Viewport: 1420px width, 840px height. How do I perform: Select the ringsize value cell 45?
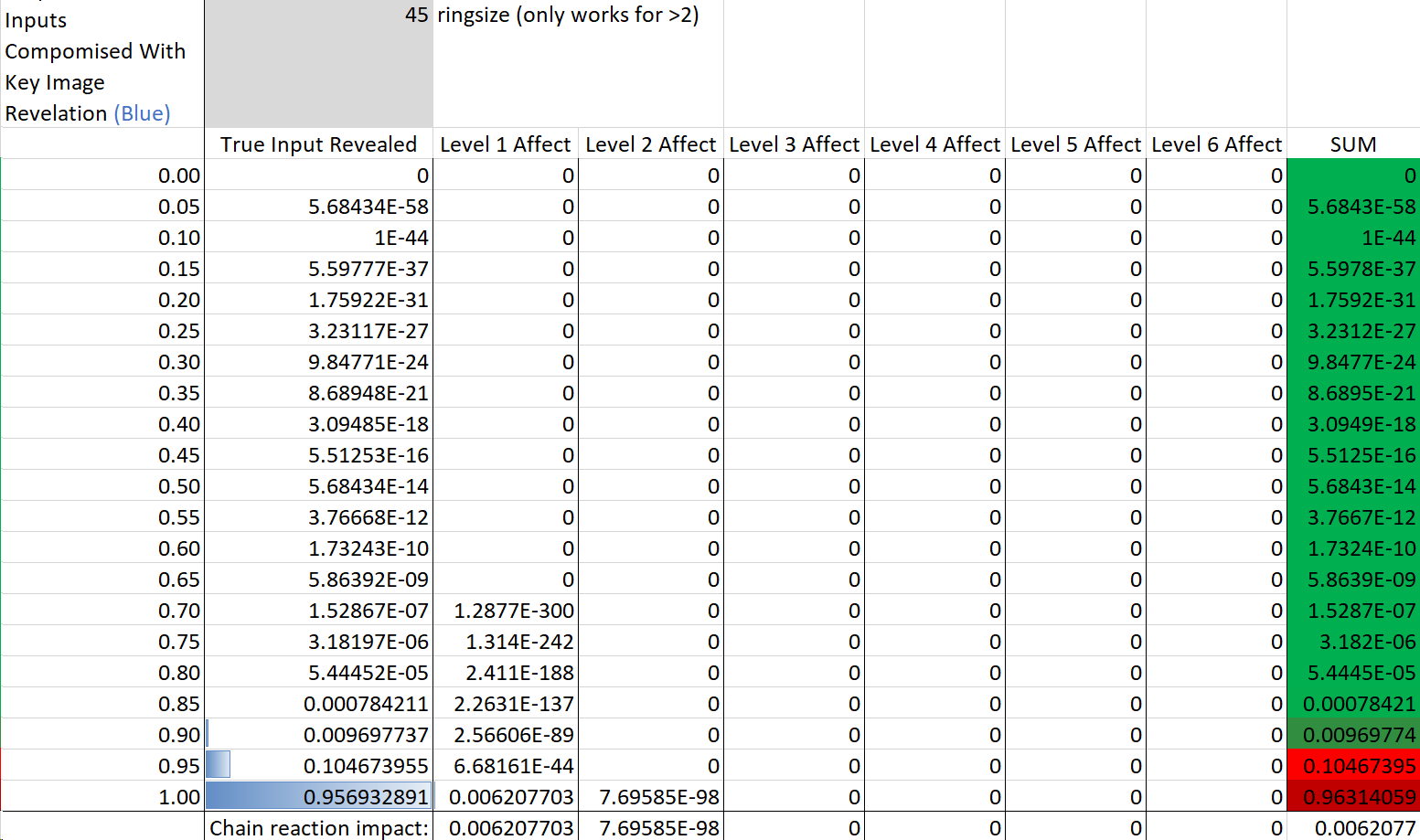(x=318, y=63)
